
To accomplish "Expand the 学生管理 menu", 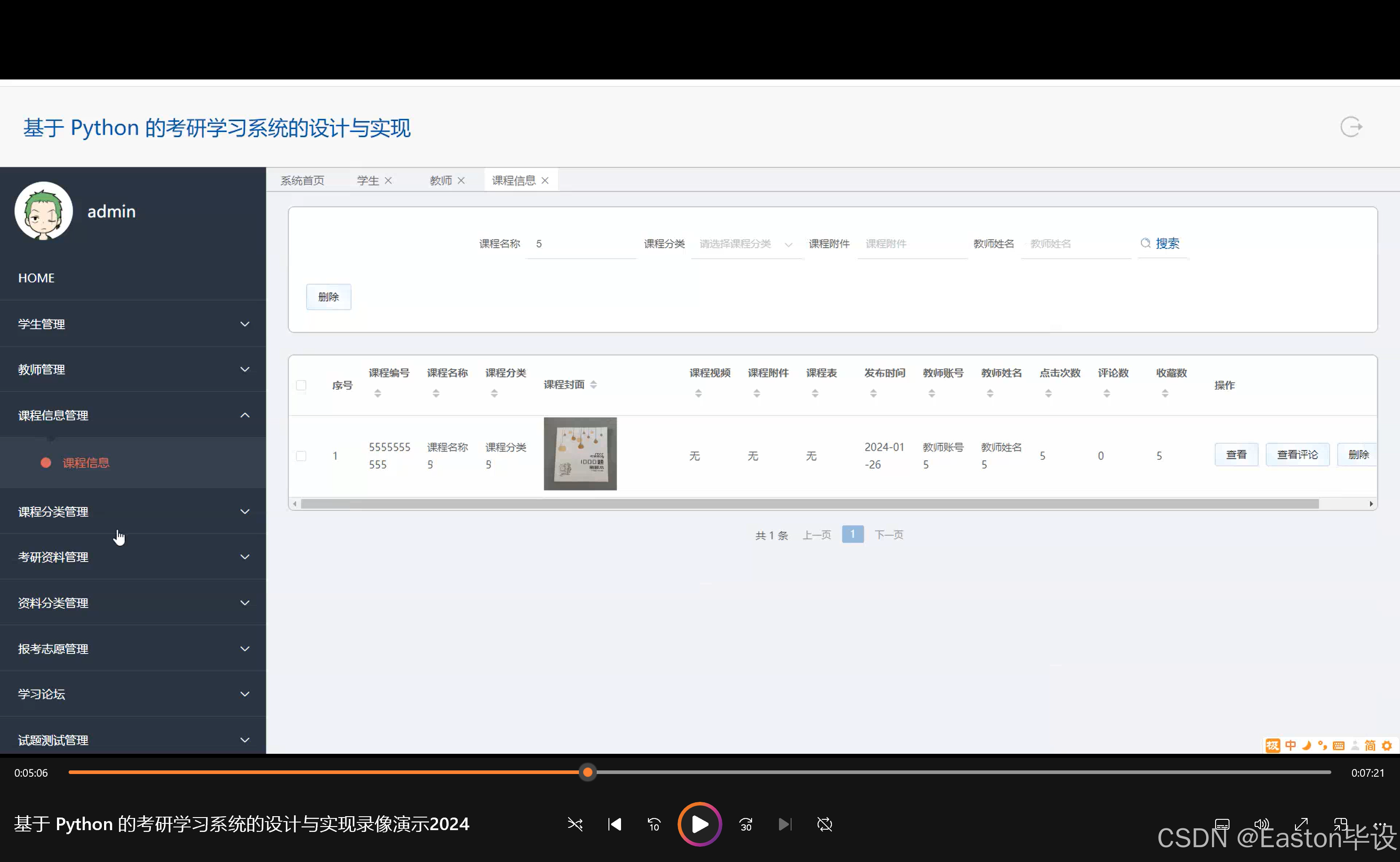I will coord(133,324).
